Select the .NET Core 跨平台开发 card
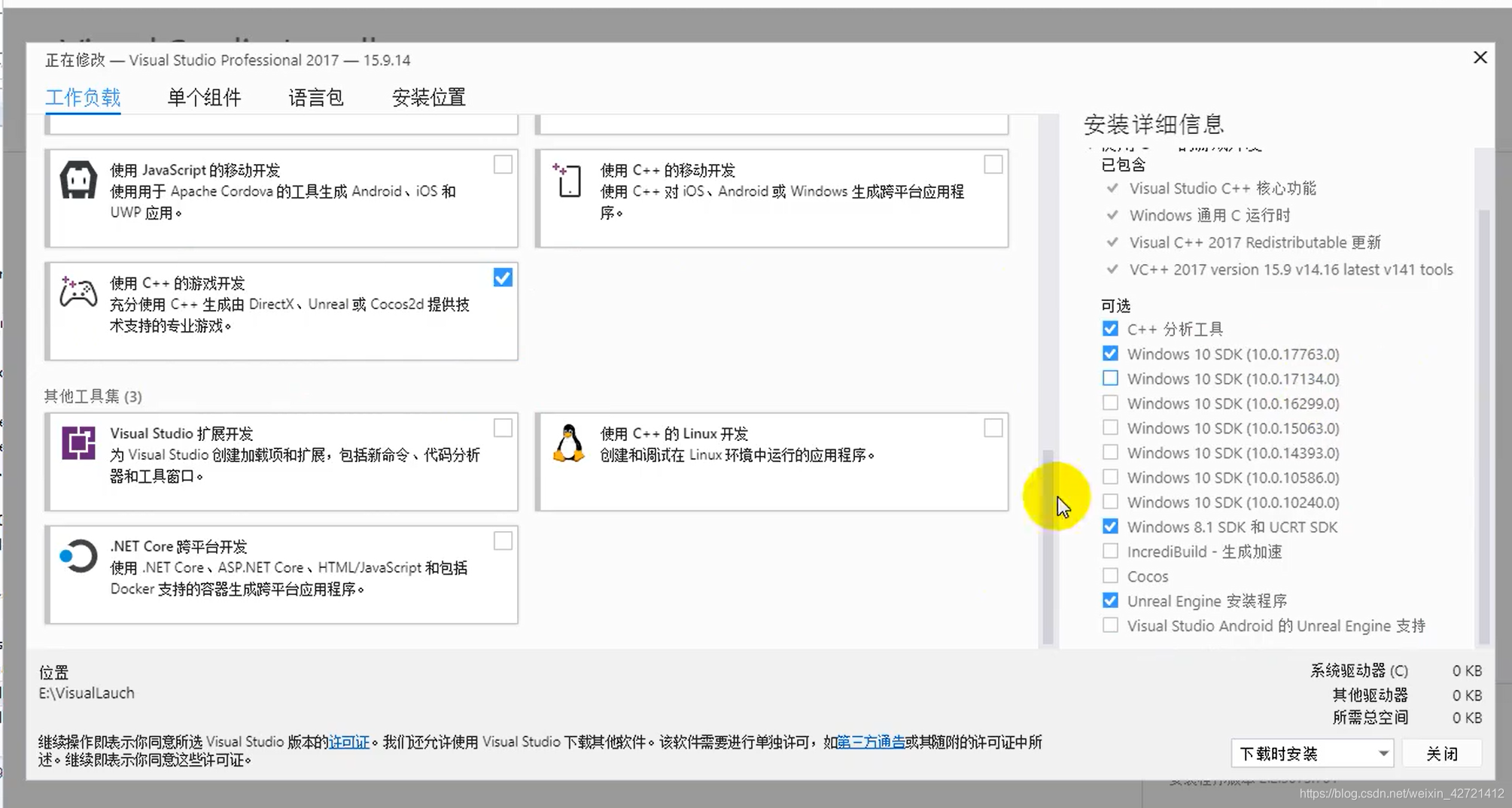 281,574
